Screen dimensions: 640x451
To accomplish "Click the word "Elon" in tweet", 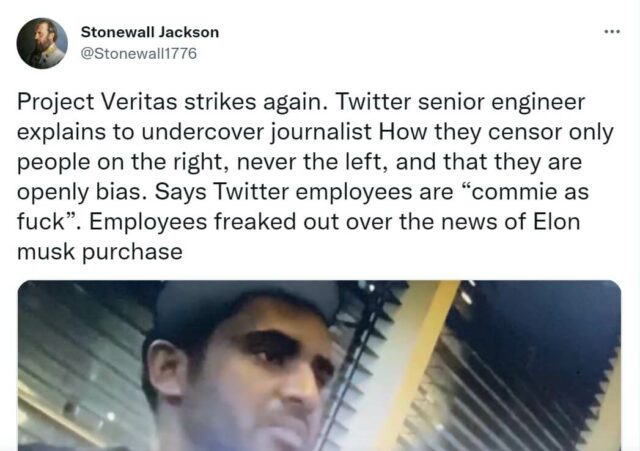I will pyautogui.click(x=556, y=222).
